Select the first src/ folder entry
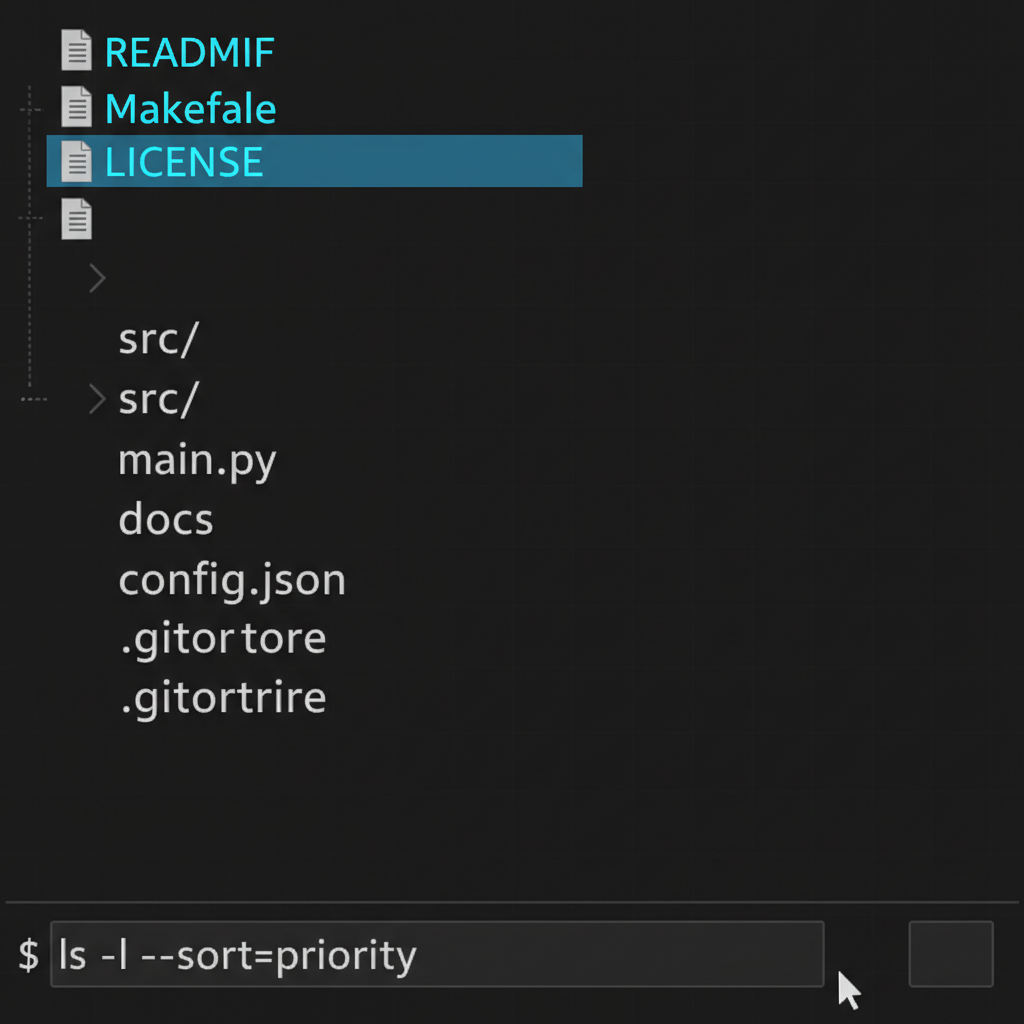This screenshot has height=1024, width=1024. click(x=158, y=339)
